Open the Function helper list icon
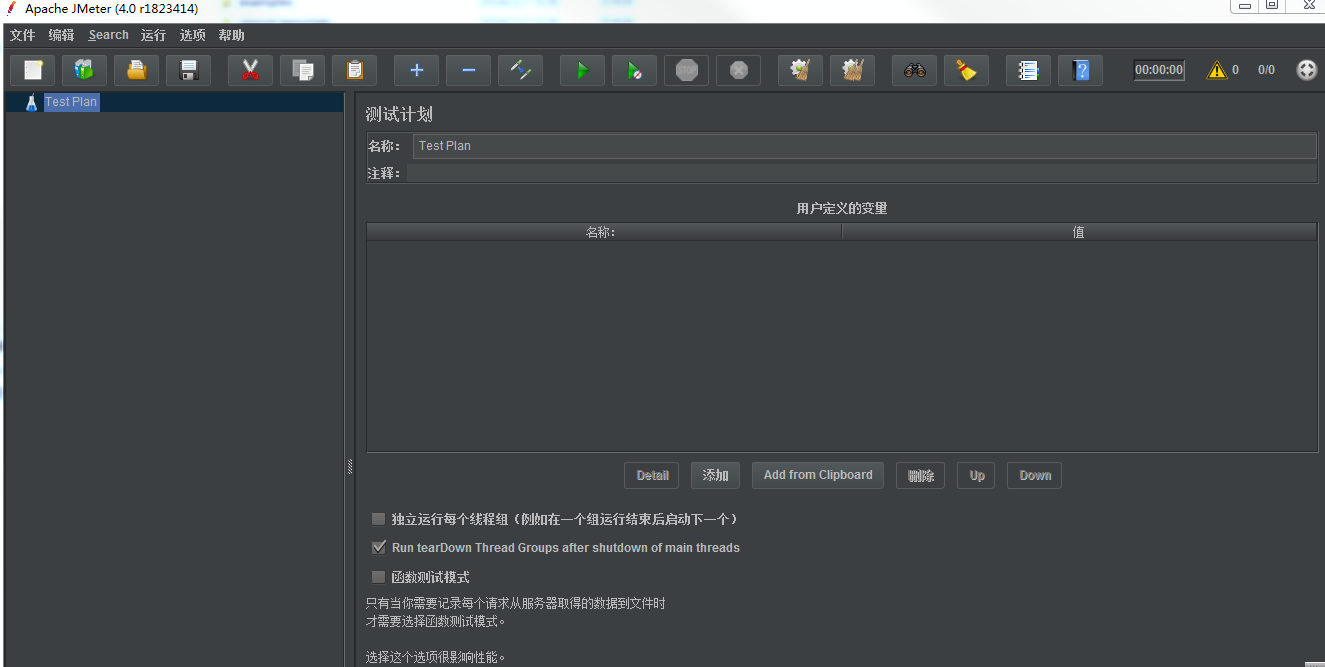Screen dimensions: 1325x667 (1029, 70)
